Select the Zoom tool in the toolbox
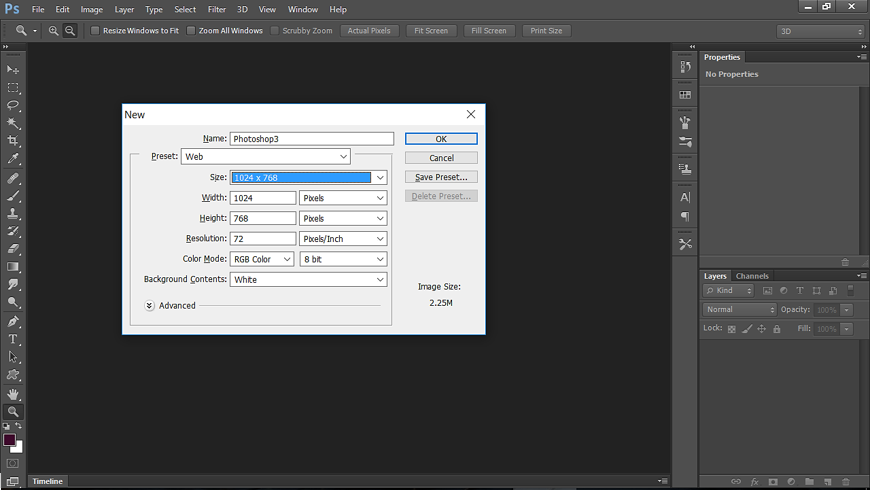 (13, 411)
